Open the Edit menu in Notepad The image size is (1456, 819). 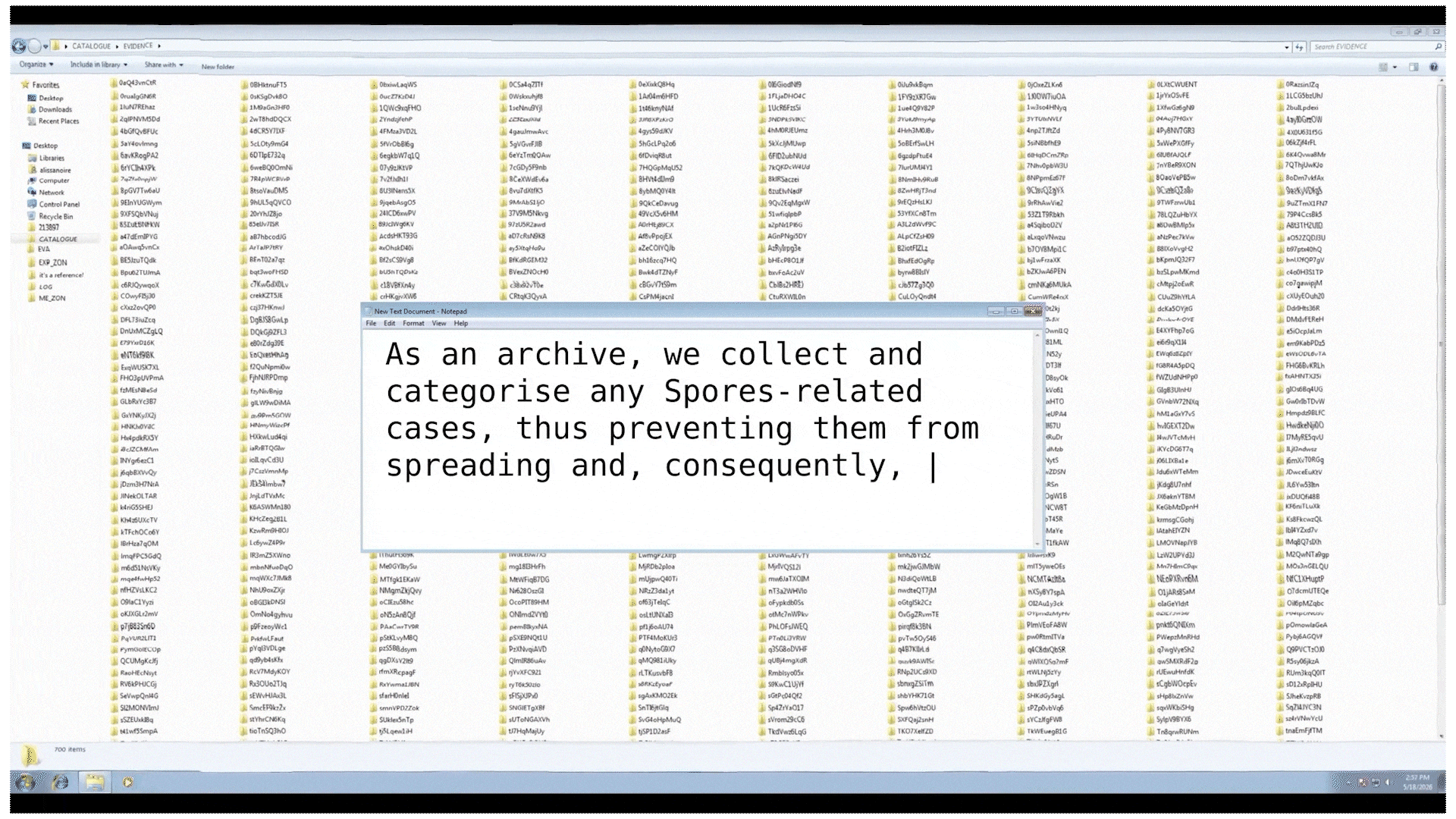coord(389,323)
